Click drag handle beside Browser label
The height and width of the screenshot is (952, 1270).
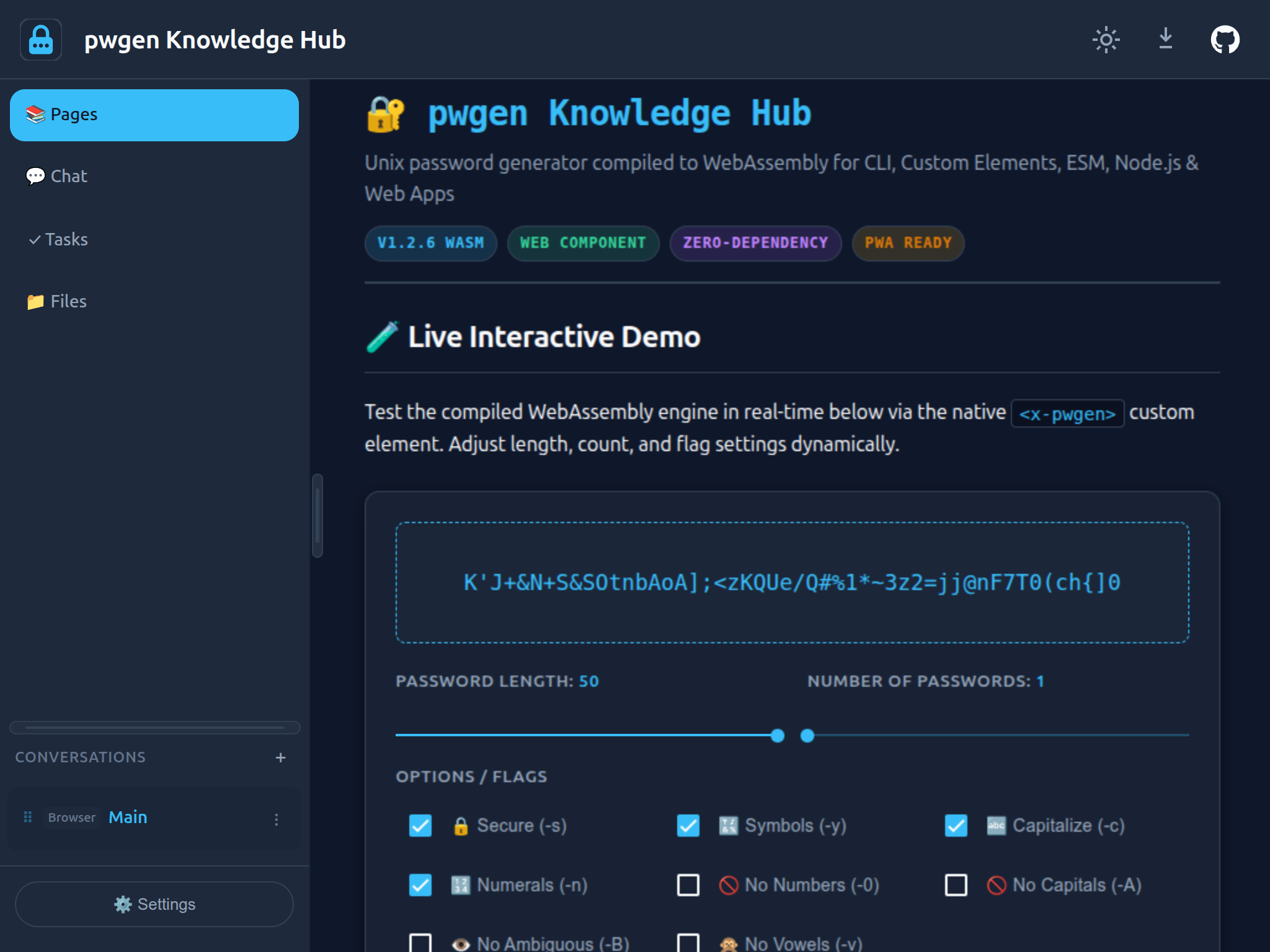pos(28,817)
